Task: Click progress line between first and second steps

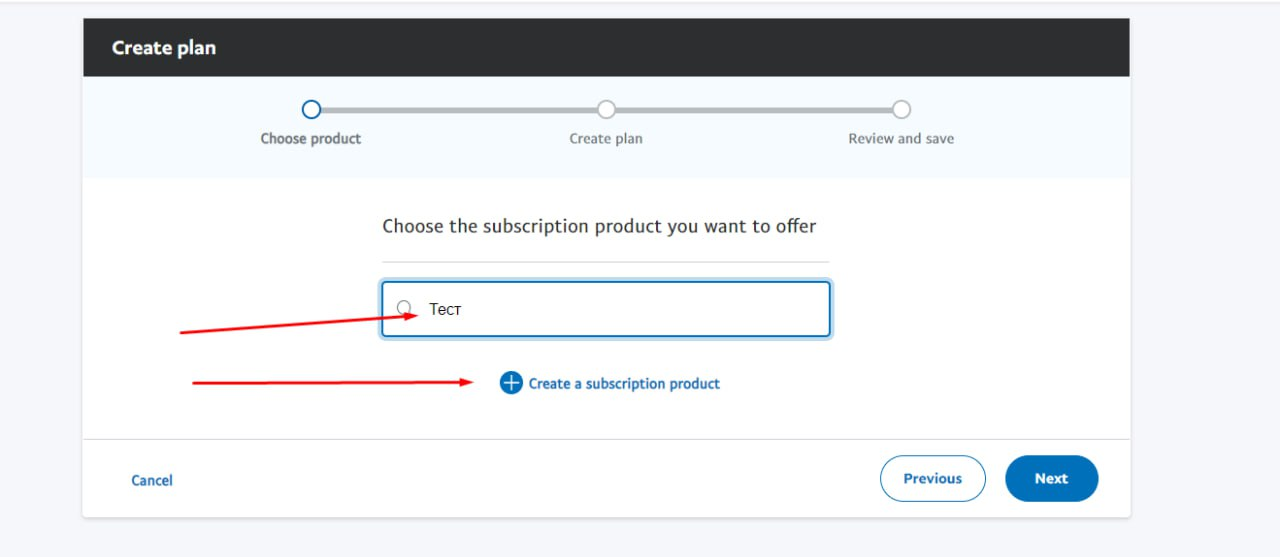Action: click(458, 110)
